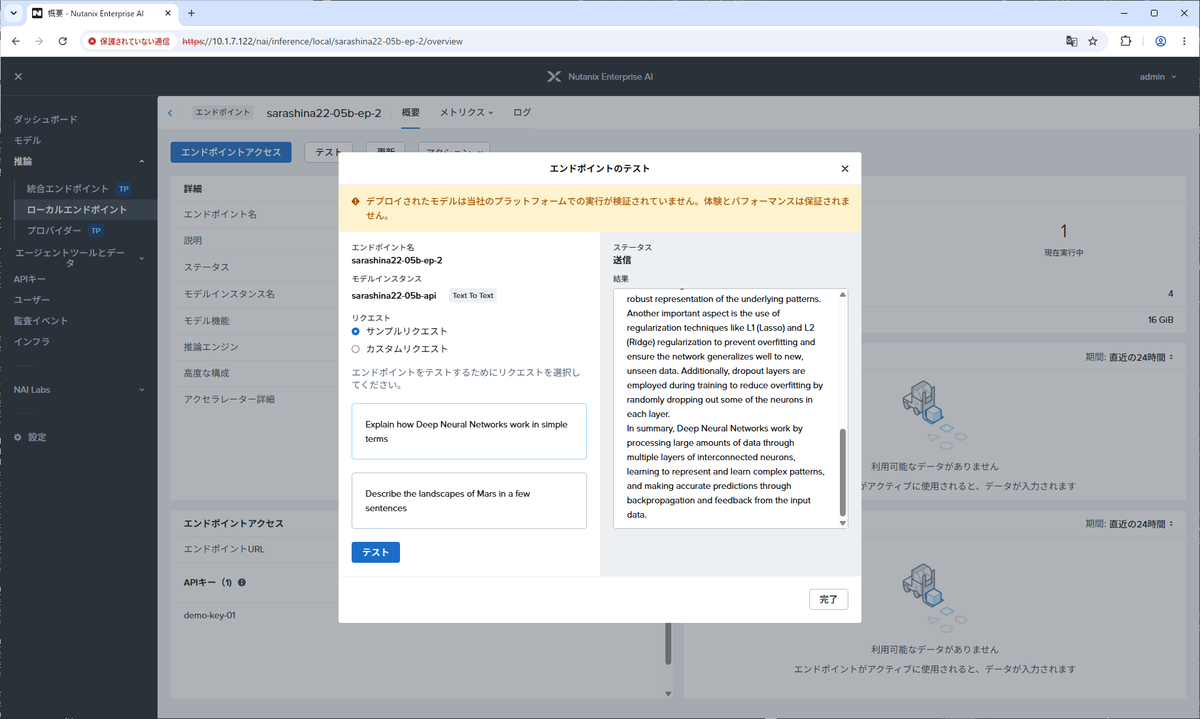Open the Chrome three-dot menu
1200x719 pixels.
click(x=1185, y=42)
